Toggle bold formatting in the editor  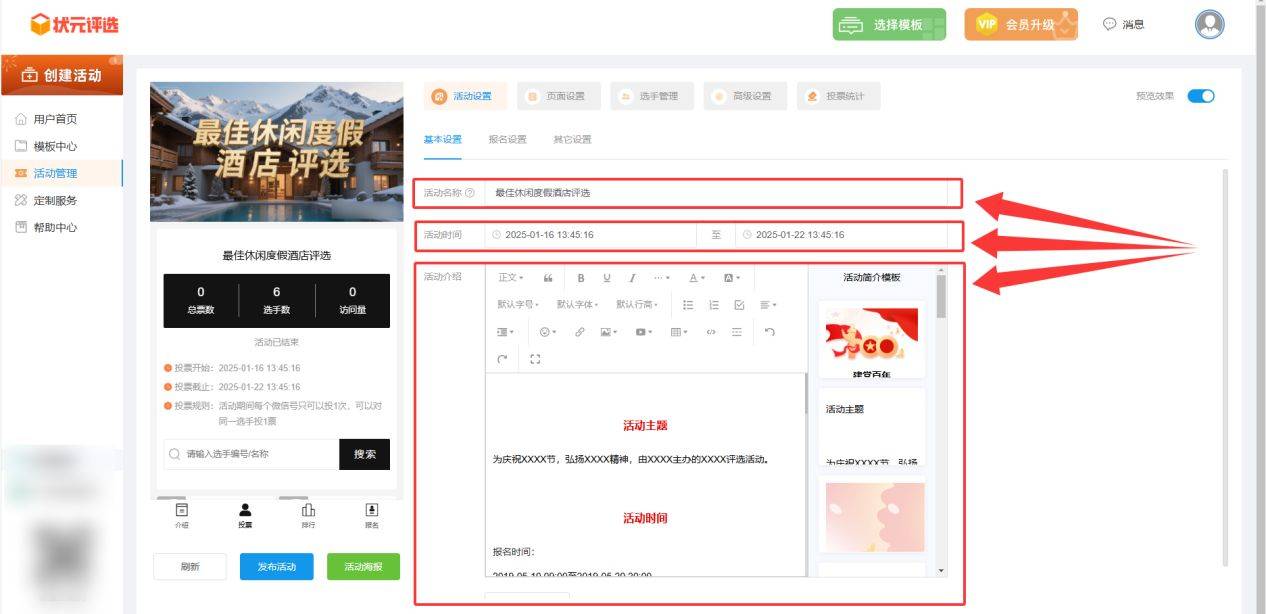tap(580, 278)
